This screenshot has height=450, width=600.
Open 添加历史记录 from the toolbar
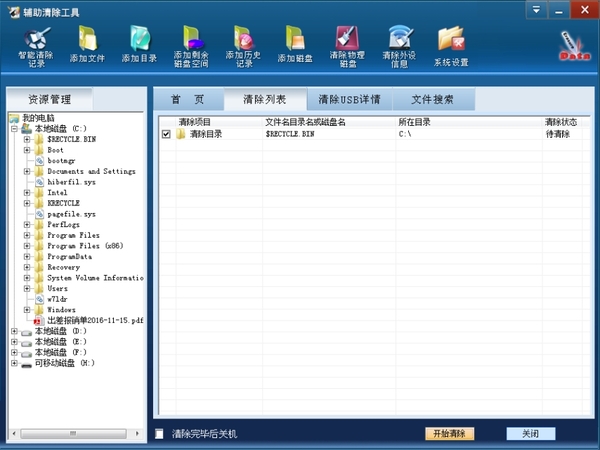243,46
